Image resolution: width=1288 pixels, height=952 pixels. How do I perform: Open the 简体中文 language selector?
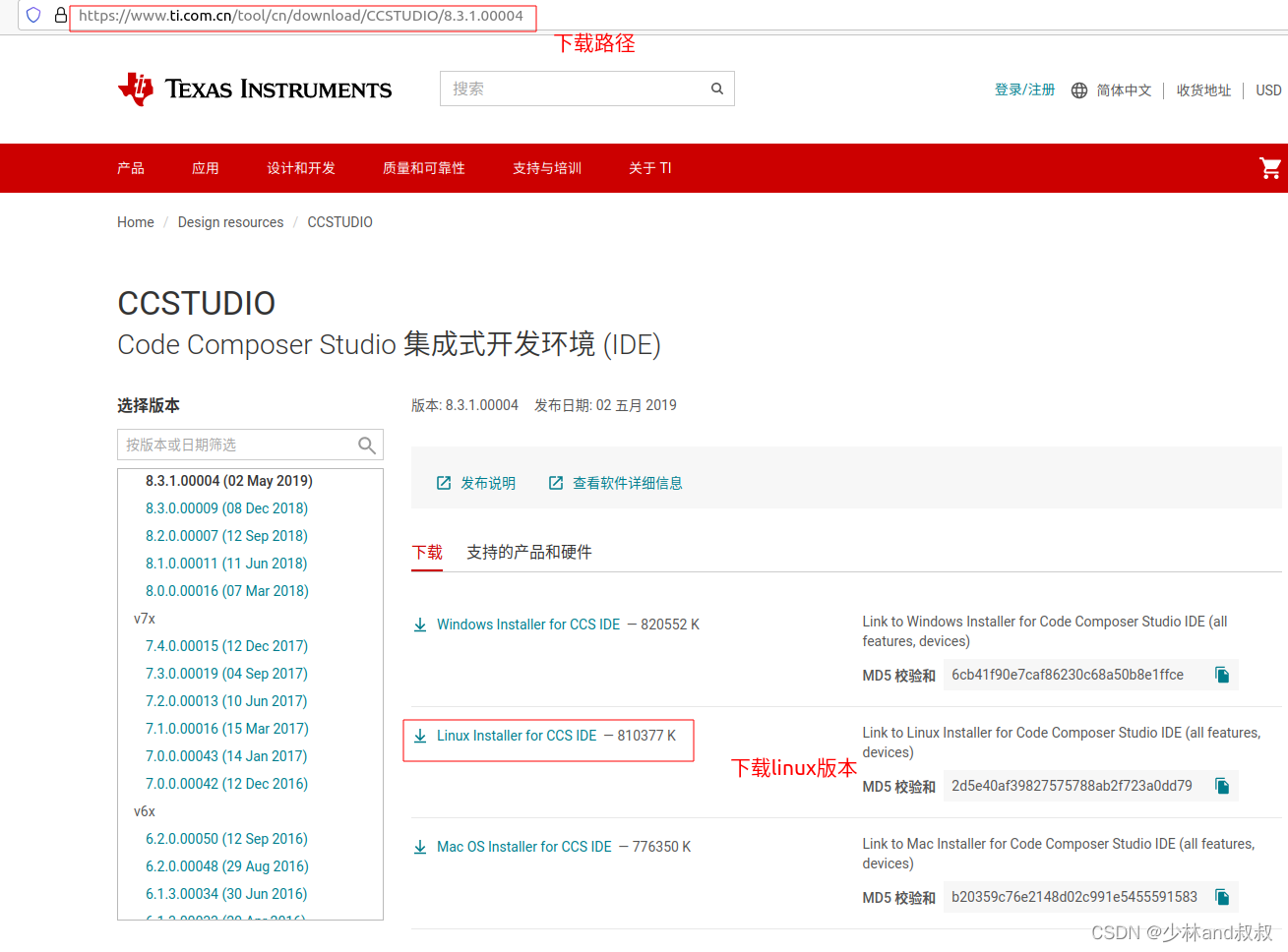1124,90
